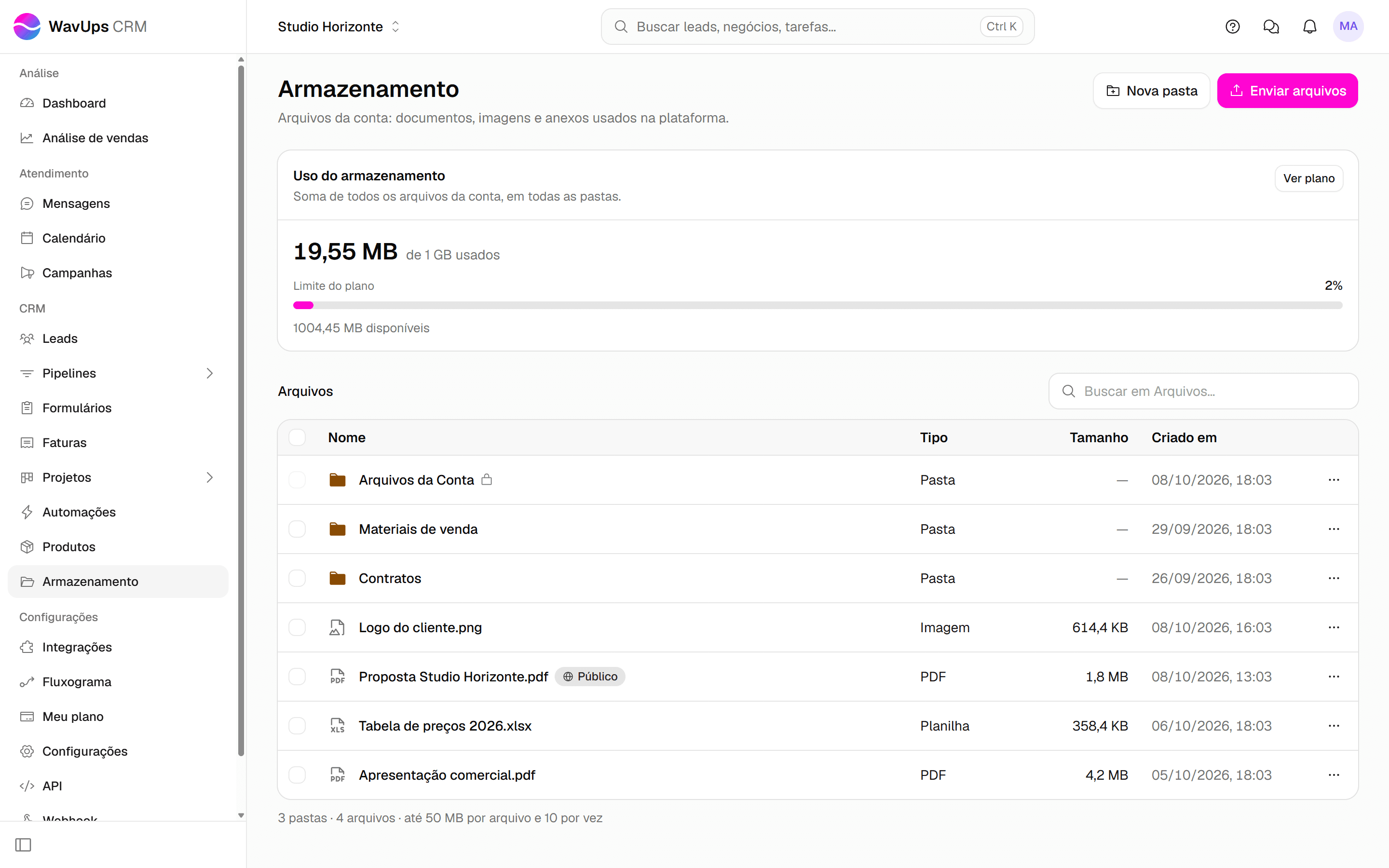Click the sidebar vertical scrollbar
The height and width of the screenshot is (868, 1389).
click(241, 410)
